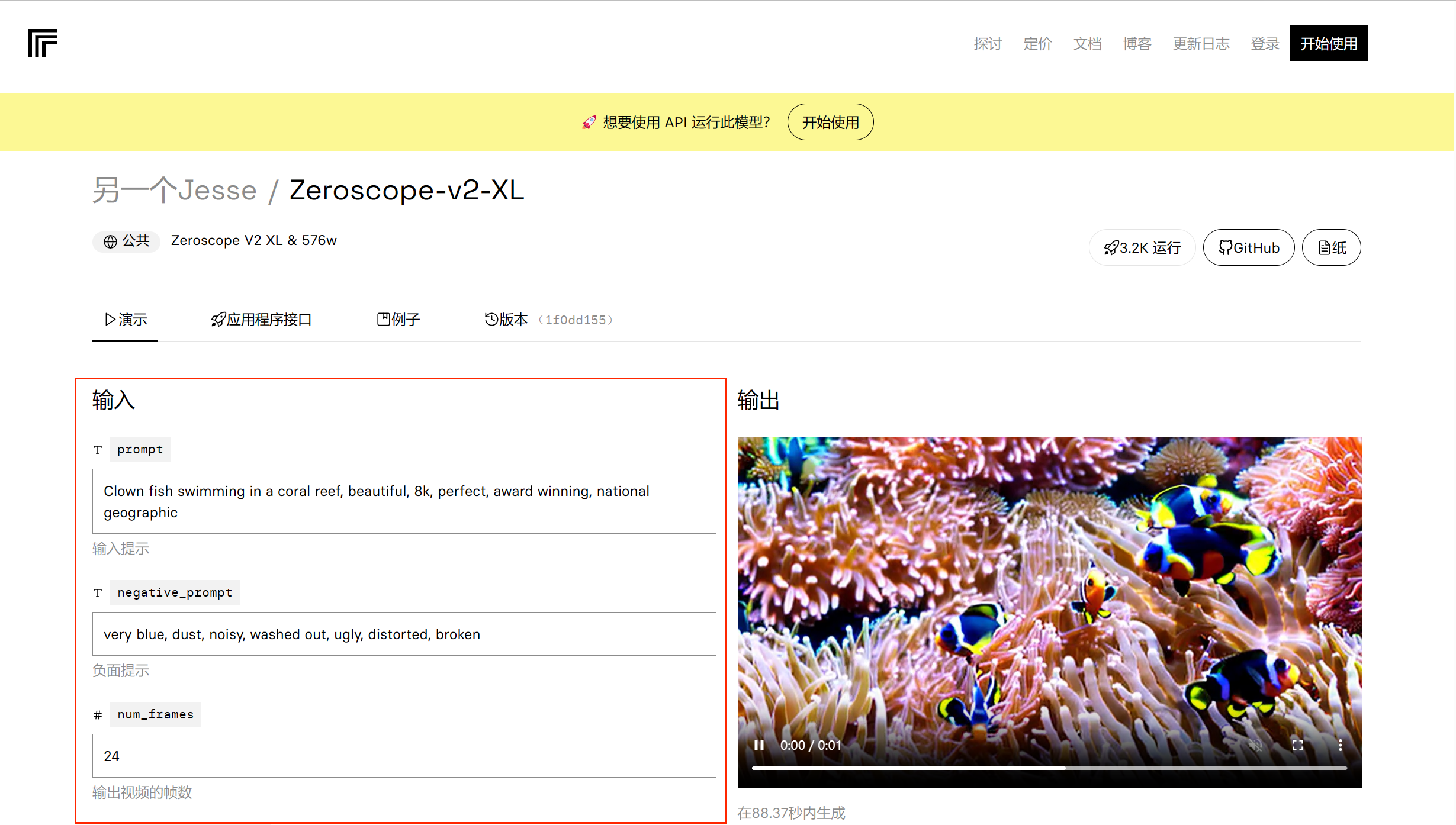
Task: Switch to the 例子 tab
Action: [398, 320]
